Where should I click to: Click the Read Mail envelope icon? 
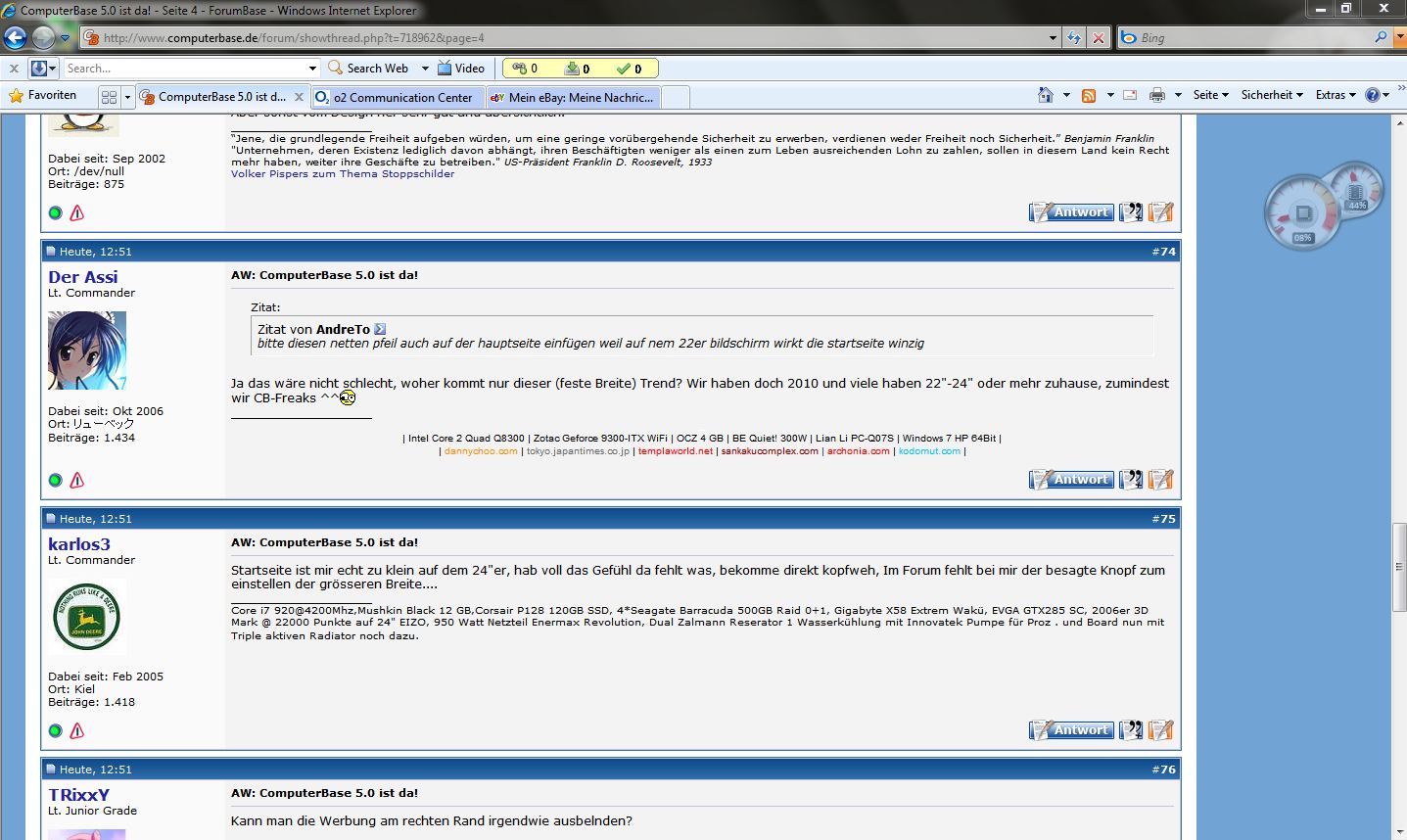[x=1130, y=95]
